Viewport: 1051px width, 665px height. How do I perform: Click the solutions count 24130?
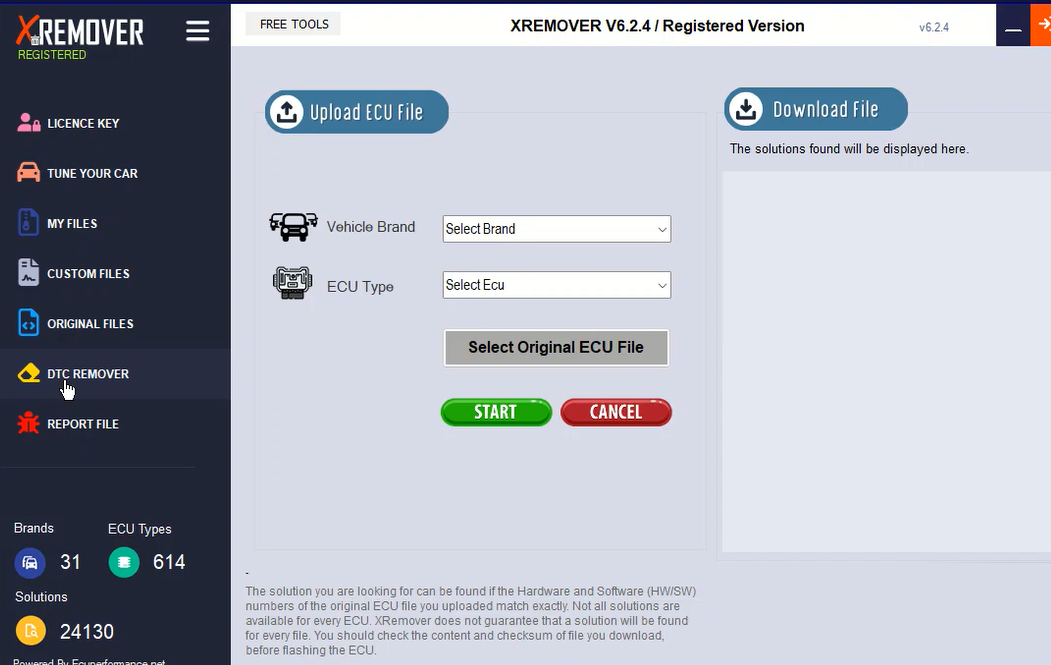tap(87, 631)
